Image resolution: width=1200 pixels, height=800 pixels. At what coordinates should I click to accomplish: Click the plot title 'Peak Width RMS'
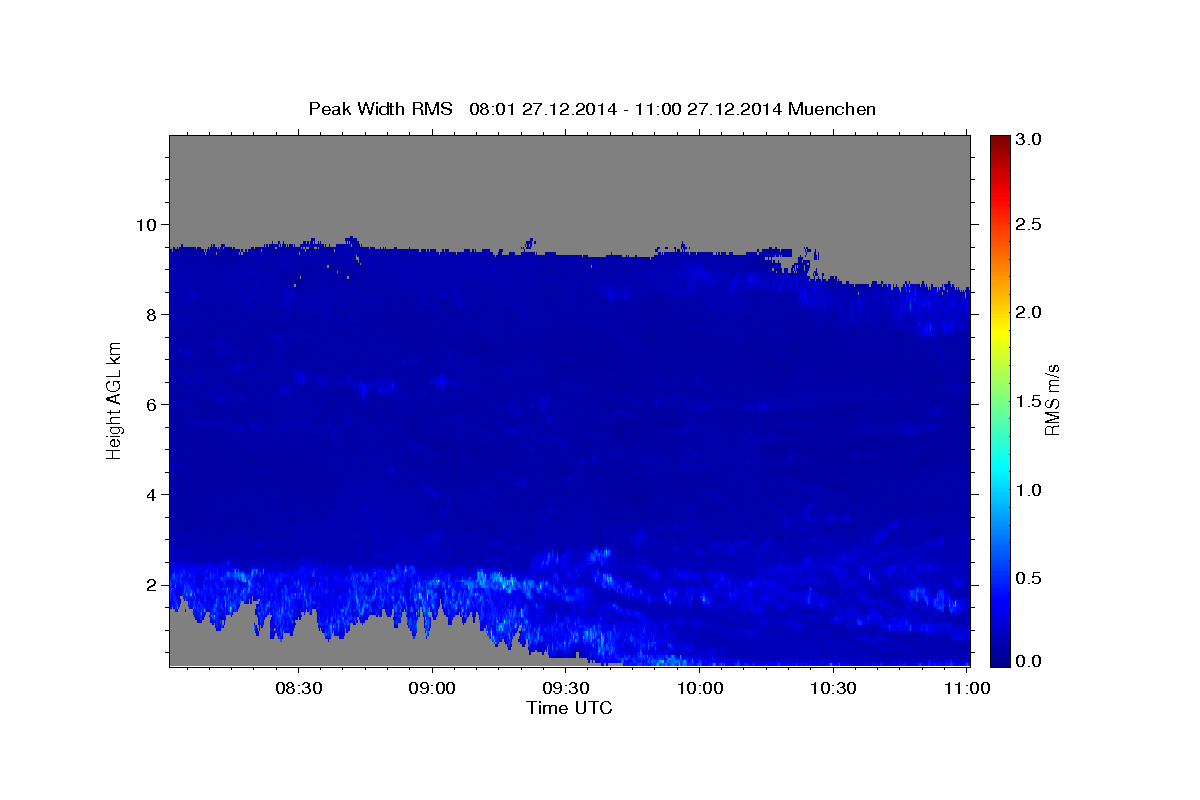380,109
